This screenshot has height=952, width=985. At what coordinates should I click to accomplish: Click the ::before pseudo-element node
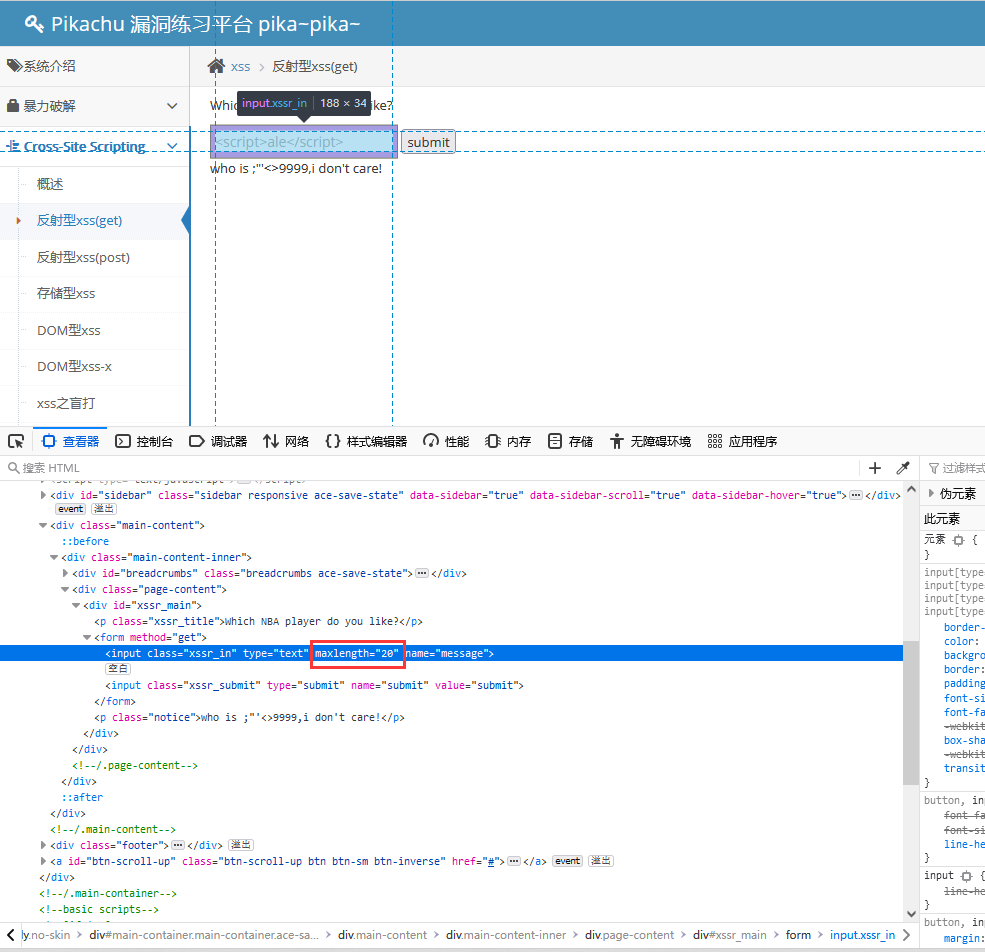tap(85, 541)
